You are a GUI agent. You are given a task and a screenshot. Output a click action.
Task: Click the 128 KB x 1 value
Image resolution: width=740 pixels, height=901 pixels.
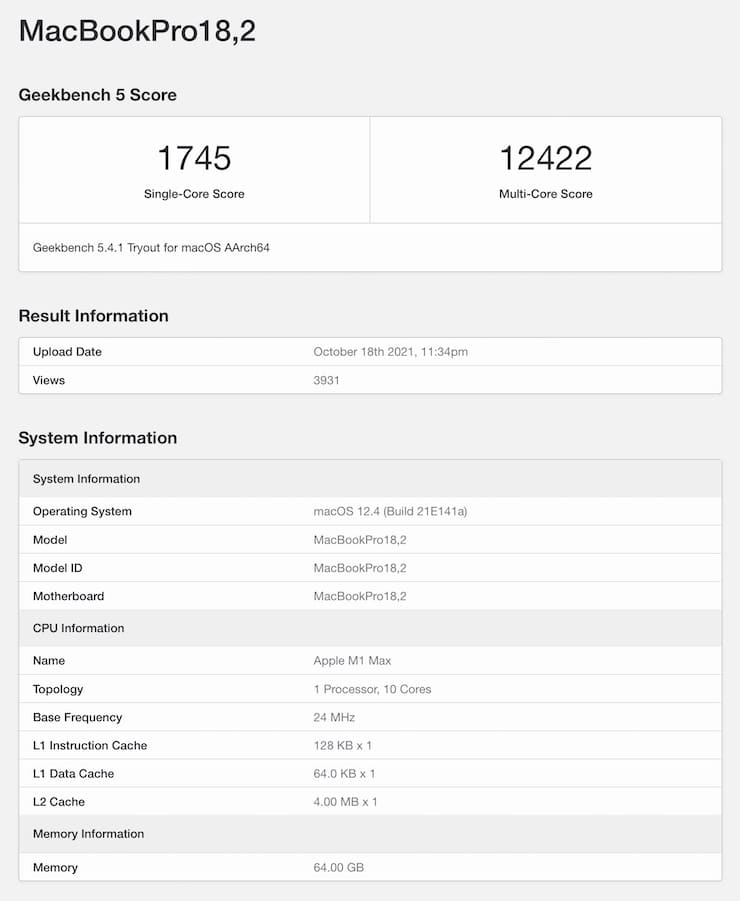click(x=342, y=745)
